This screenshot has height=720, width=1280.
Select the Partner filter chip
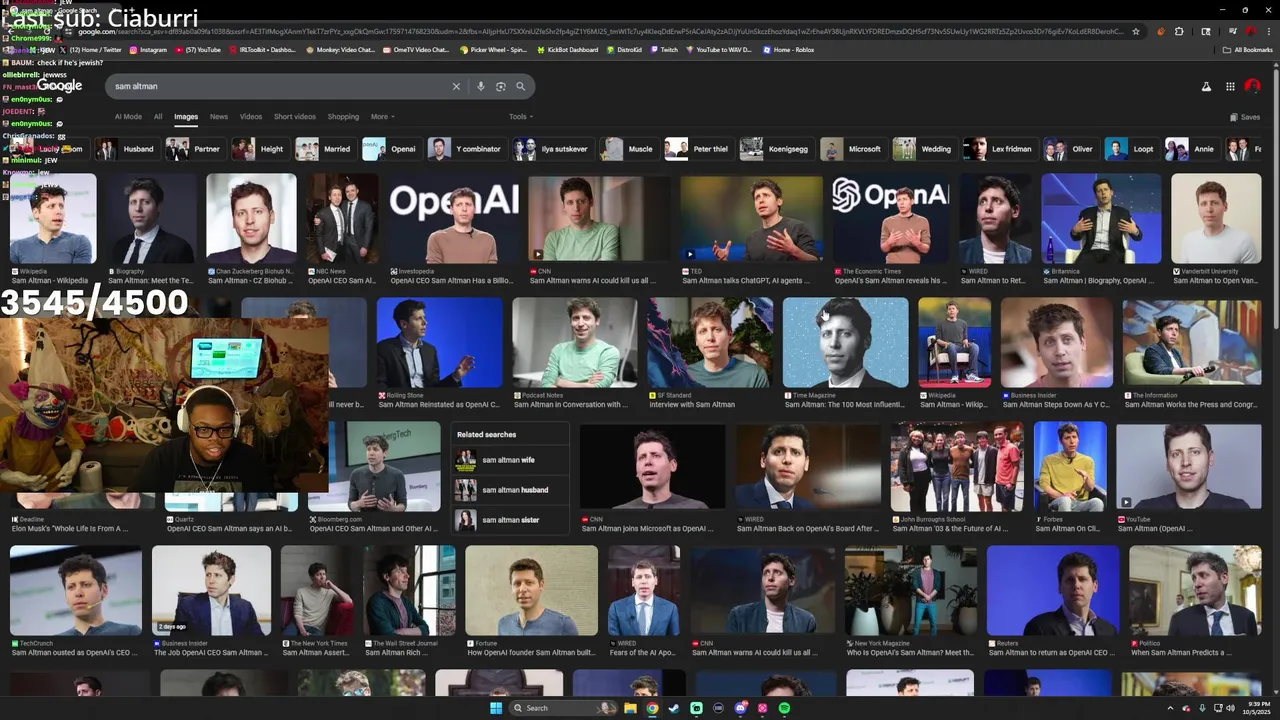click(x=195, y=149)
